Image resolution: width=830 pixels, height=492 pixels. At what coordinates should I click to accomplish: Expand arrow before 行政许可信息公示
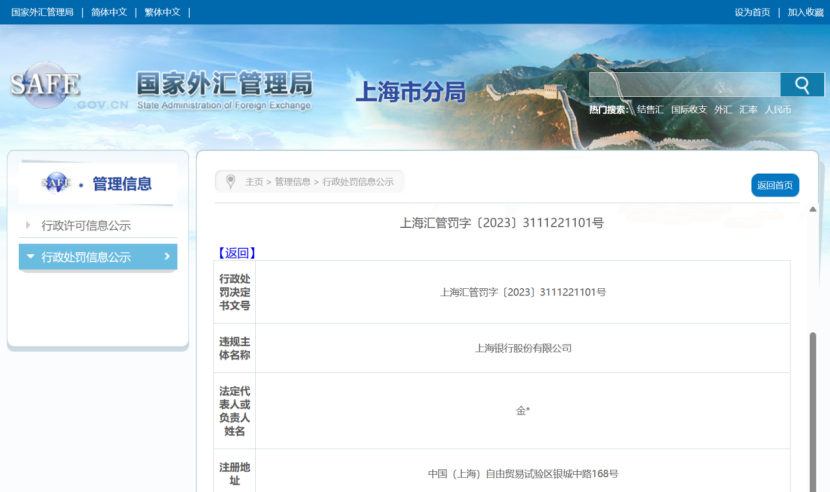coord(28,225)
